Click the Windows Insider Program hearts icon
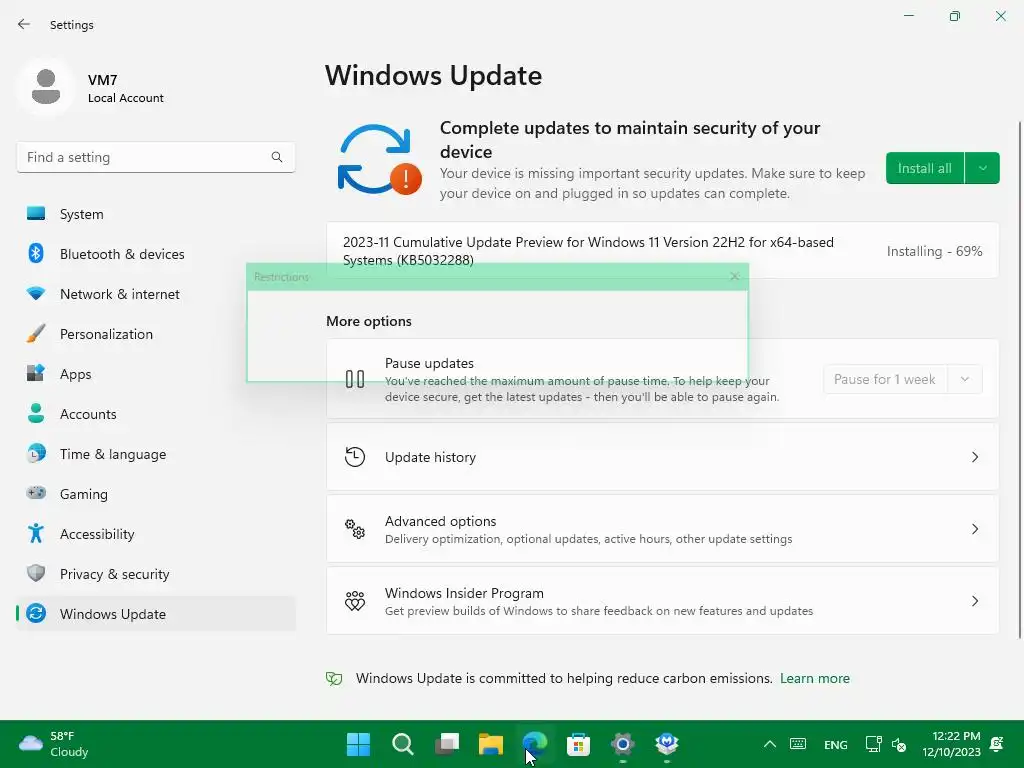This screenshot has height=768, width=1024. tap(355, 601)
